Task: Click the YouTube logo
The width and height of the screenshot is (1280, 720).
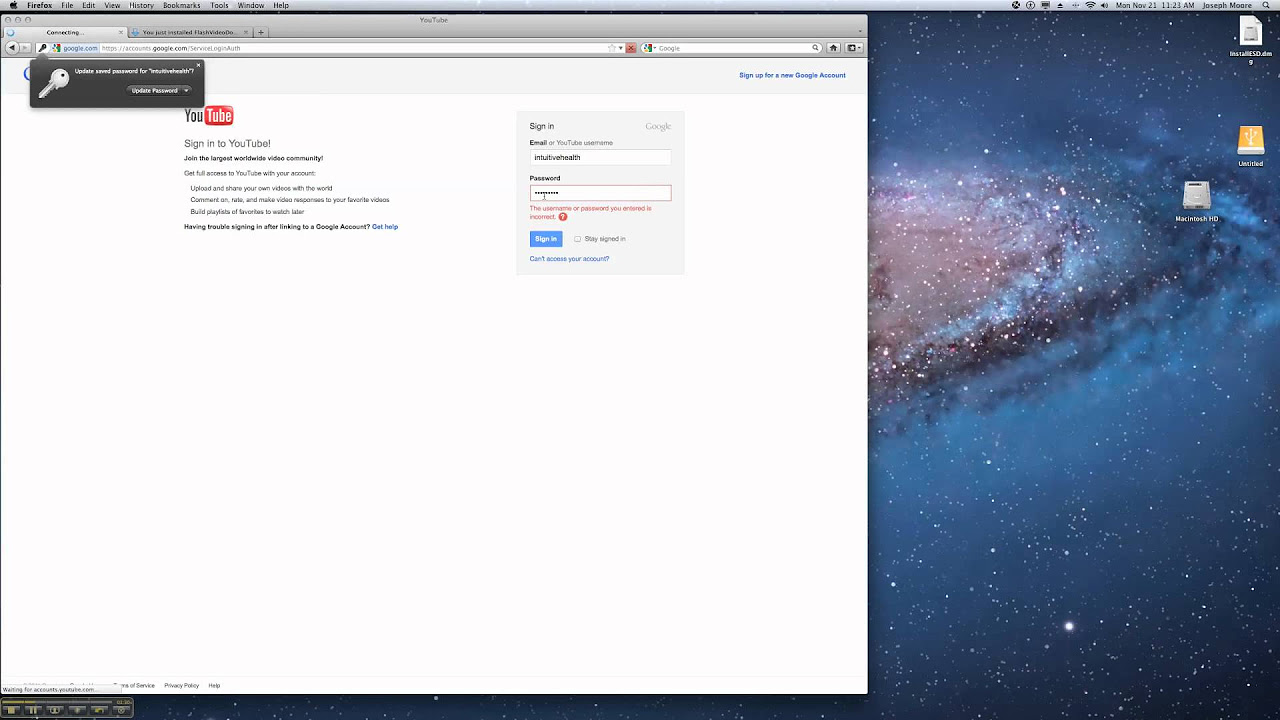Action: [208, 116]
